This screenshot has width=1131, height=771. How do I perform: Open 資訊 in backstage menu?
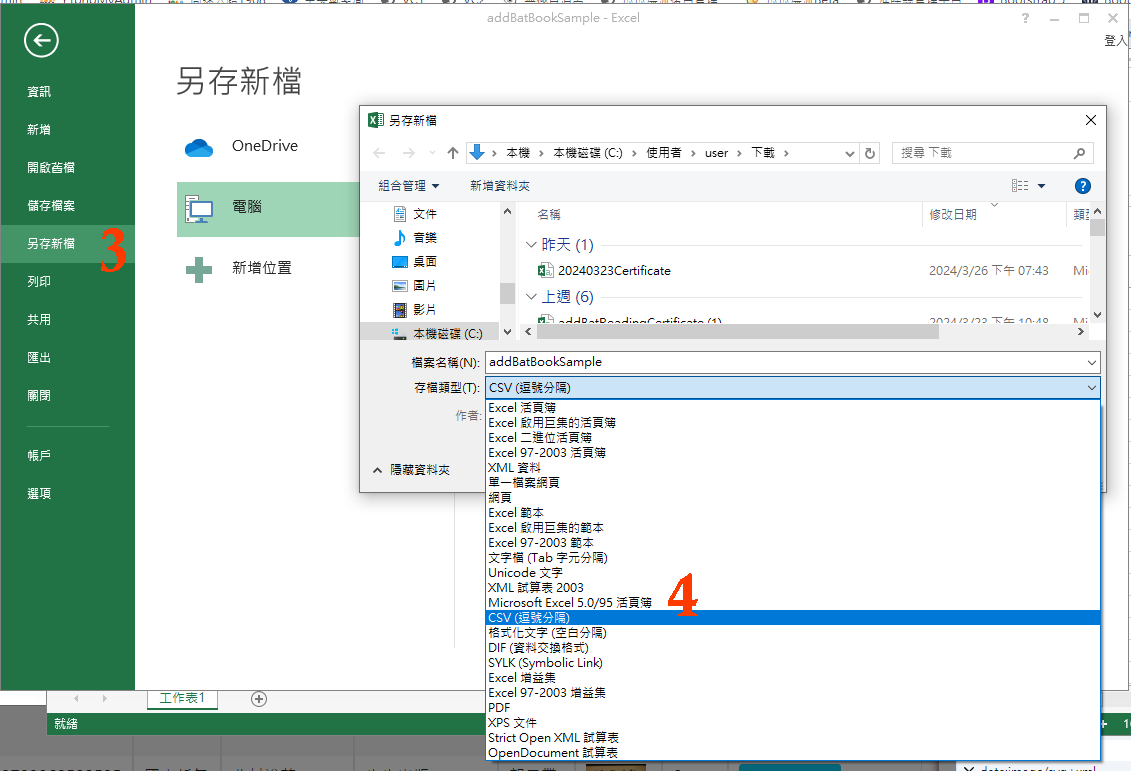coord(39,92)
